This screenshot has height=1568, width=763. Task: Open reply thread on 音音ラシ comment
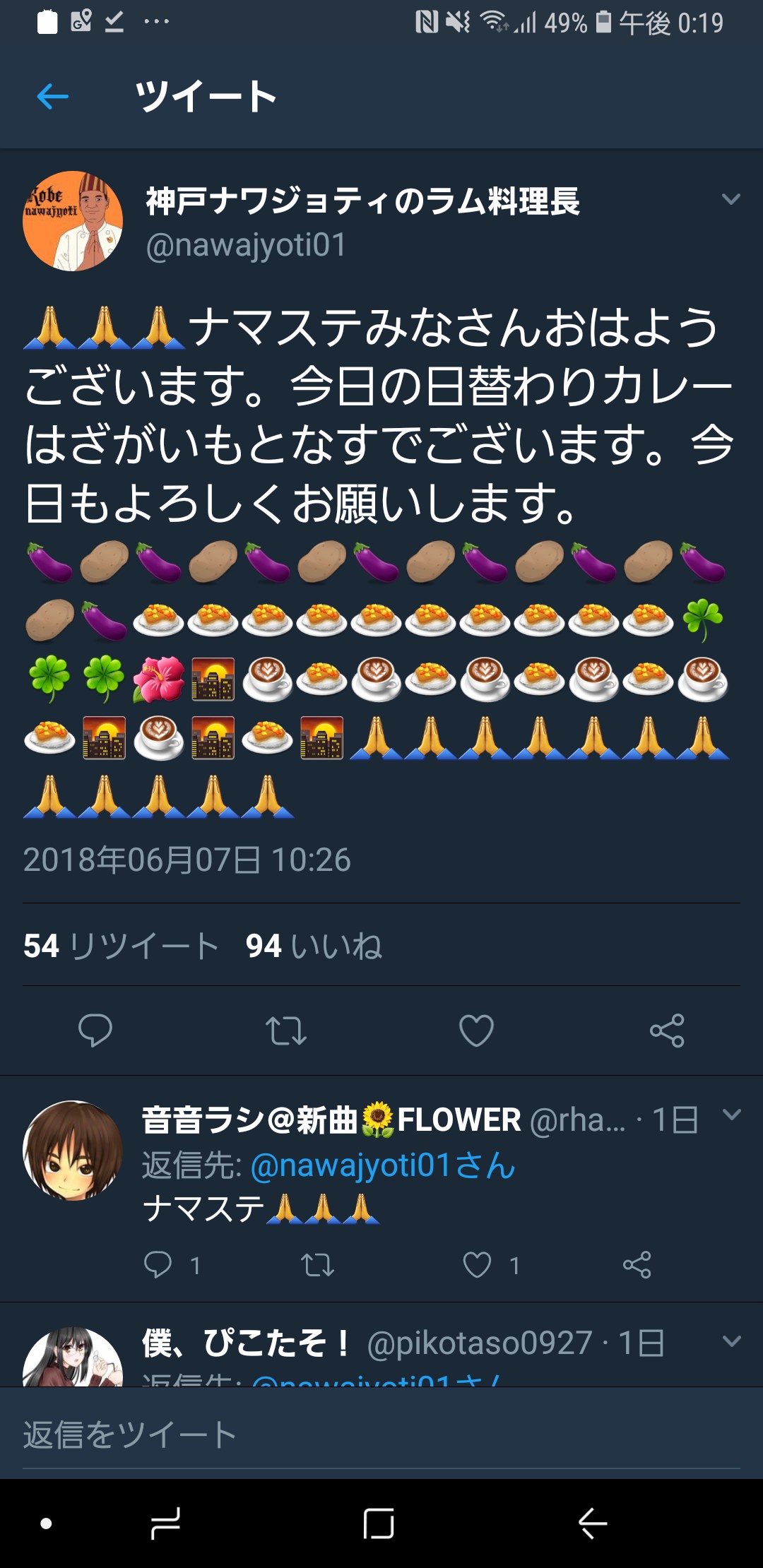pos(158,1264)
